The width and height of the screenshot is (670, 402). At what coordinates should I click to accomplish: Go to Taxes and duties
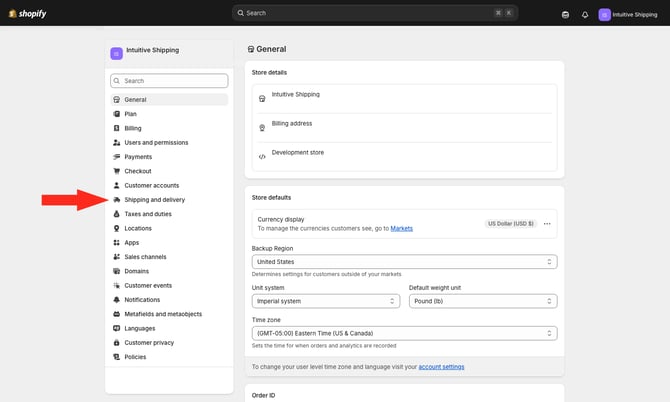[169, 214]
